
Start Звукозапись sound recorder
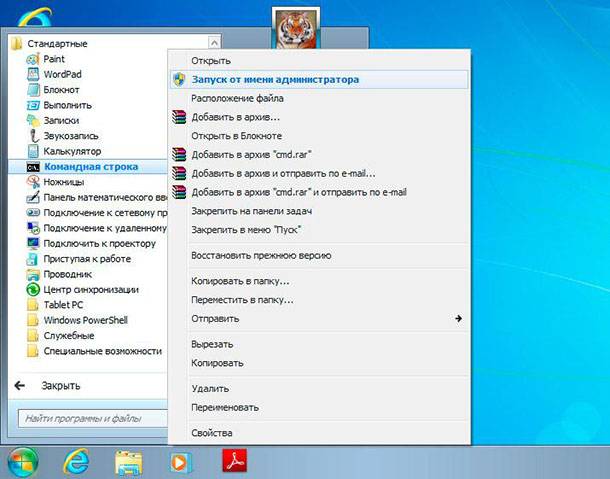point(62,136)
